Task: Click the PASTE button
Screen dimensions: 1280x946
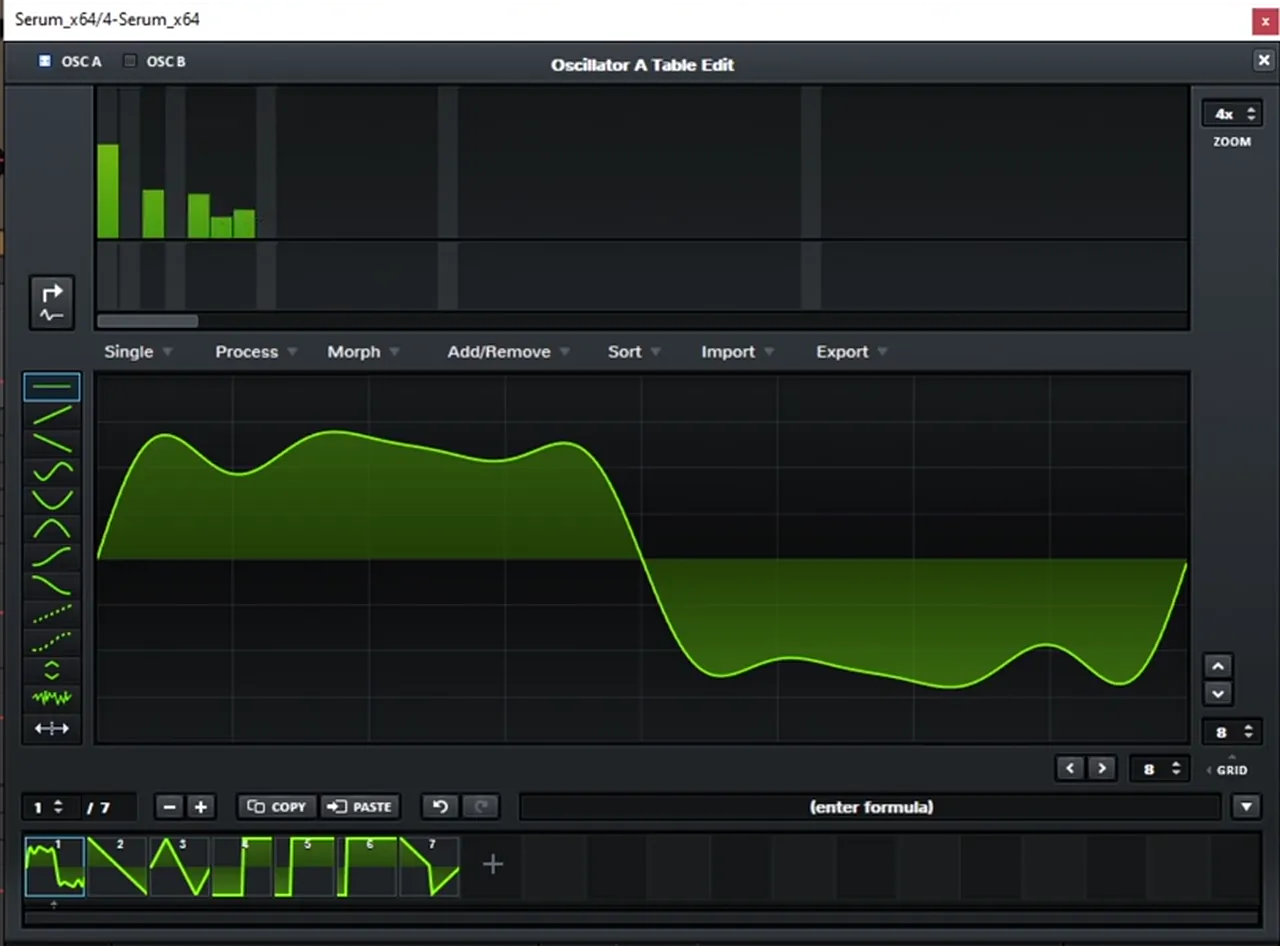Action: 360,807
